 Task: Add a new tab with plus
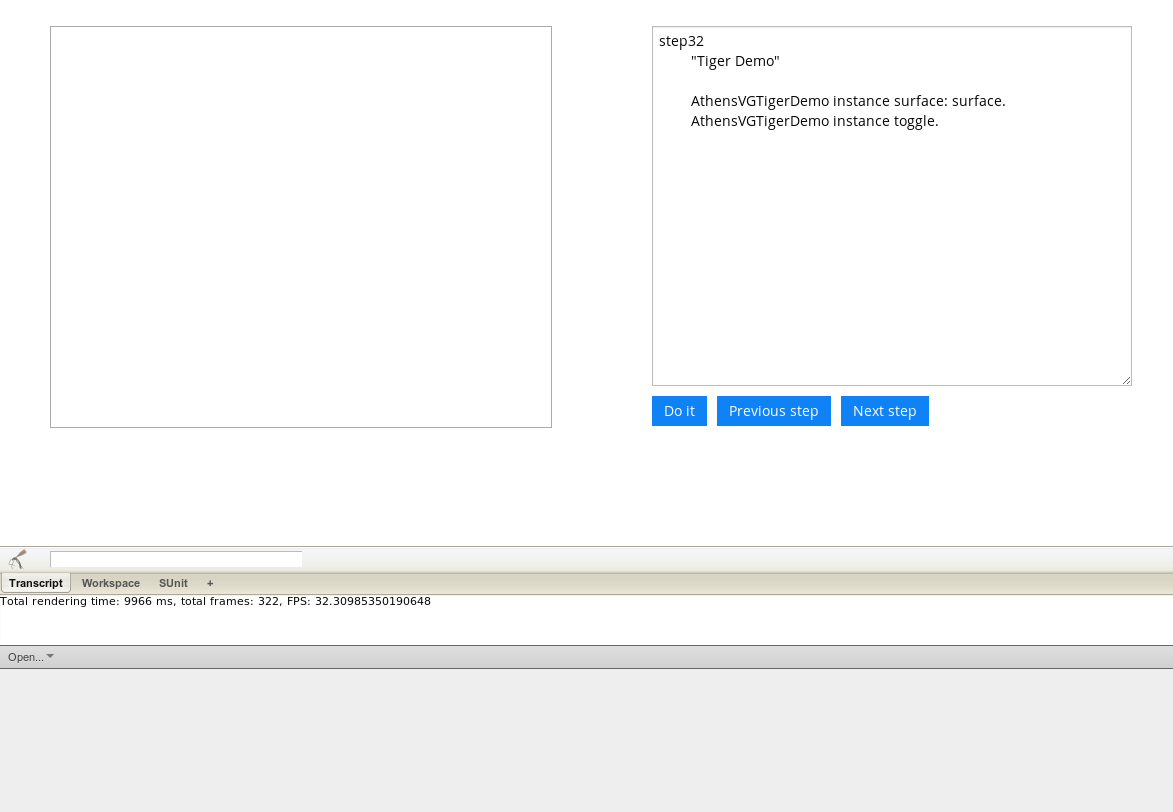210,583
